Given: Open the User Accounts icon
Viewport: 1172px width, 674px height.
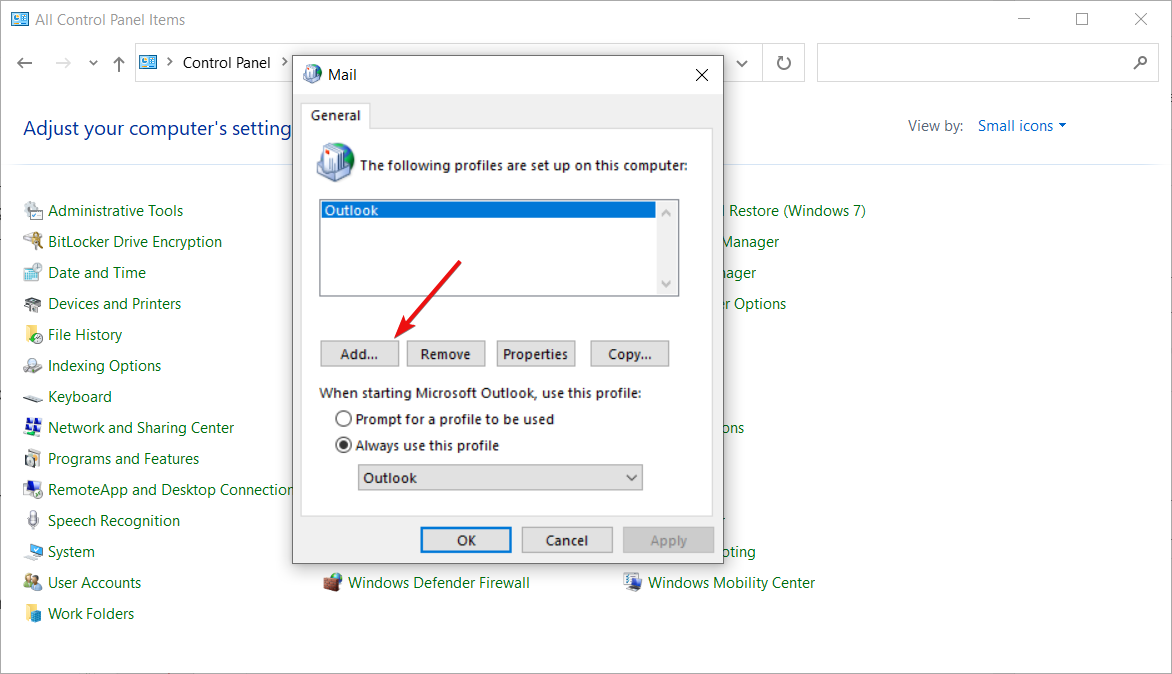Looking at the screenshot, I should pyautogui.click(x=33, y=582).
